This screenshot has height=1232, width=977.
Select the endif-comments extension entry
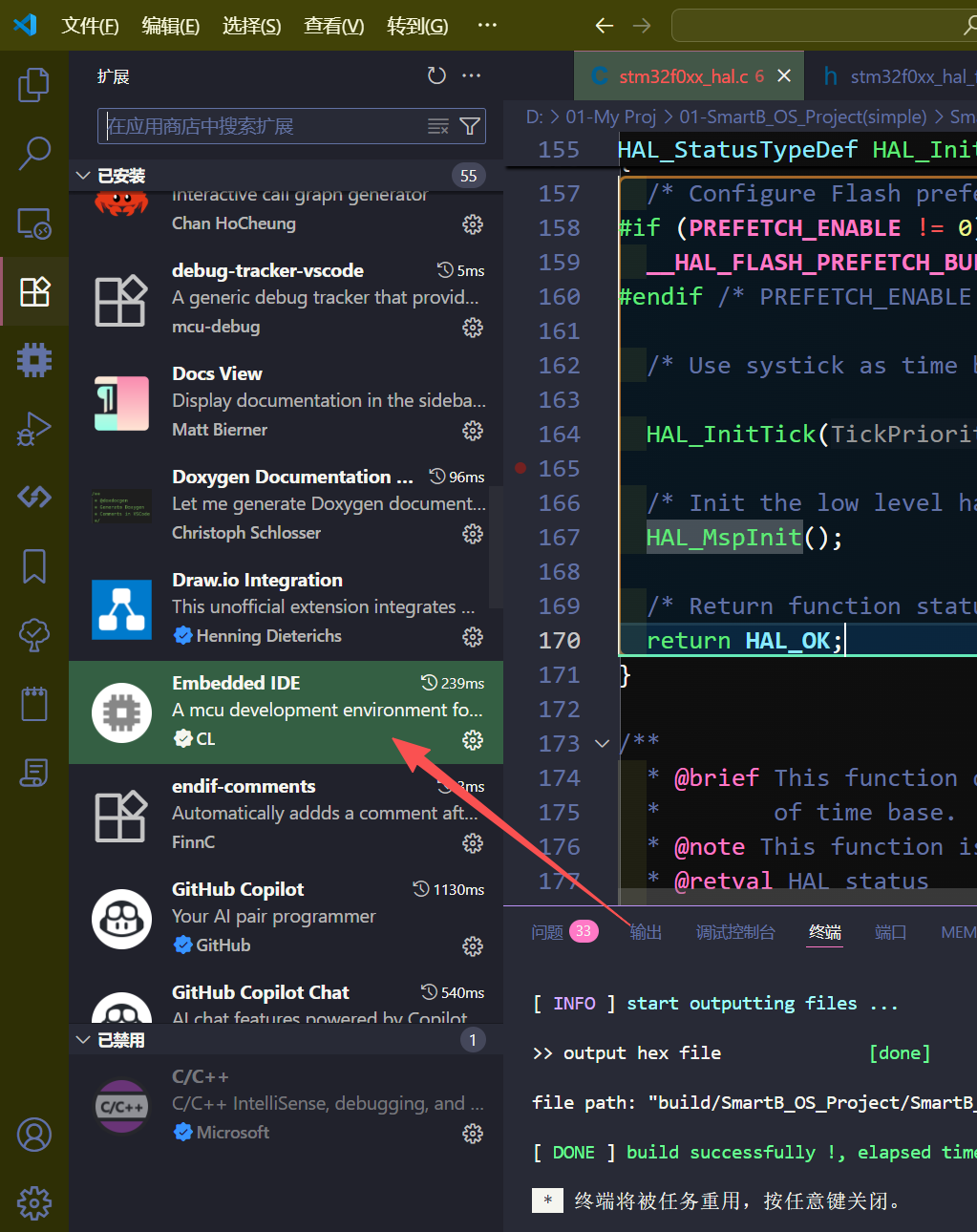coord(286,816)
